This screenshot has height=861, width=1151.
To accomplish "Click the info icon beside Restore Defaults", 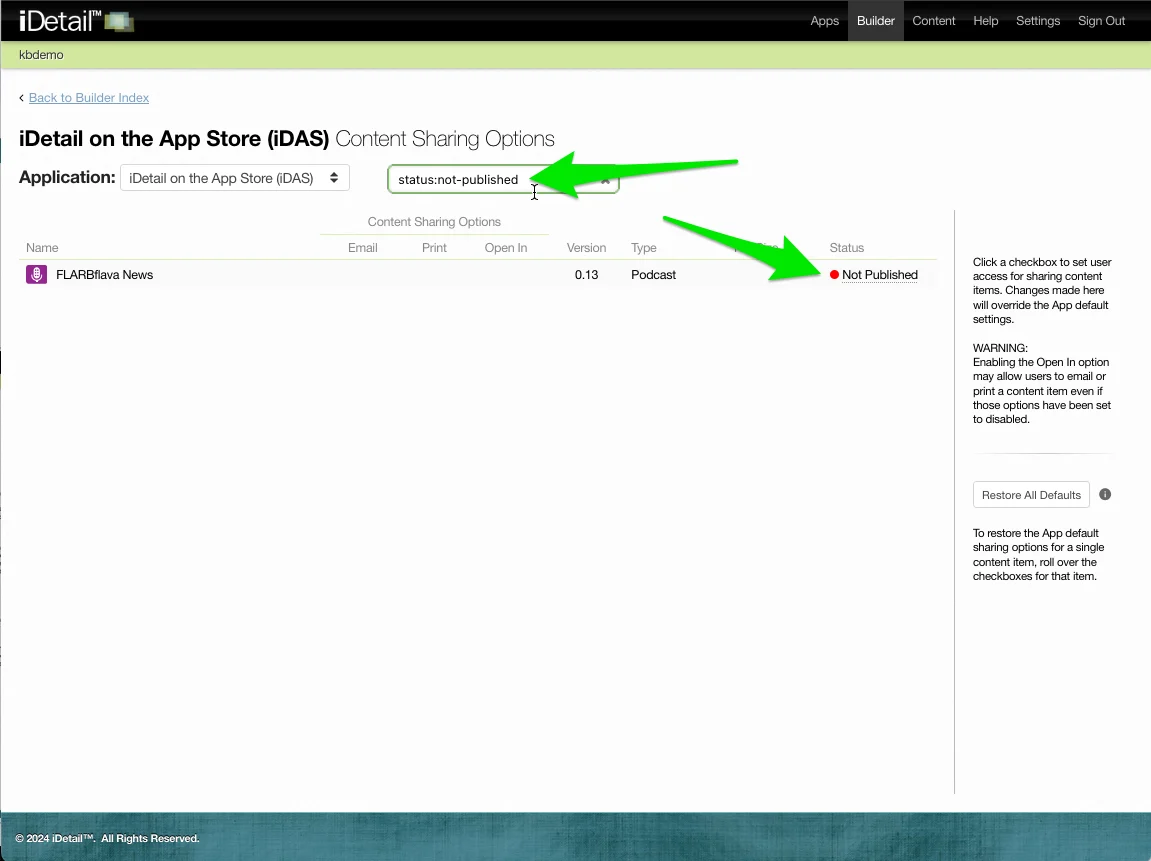I will 1105,494.
